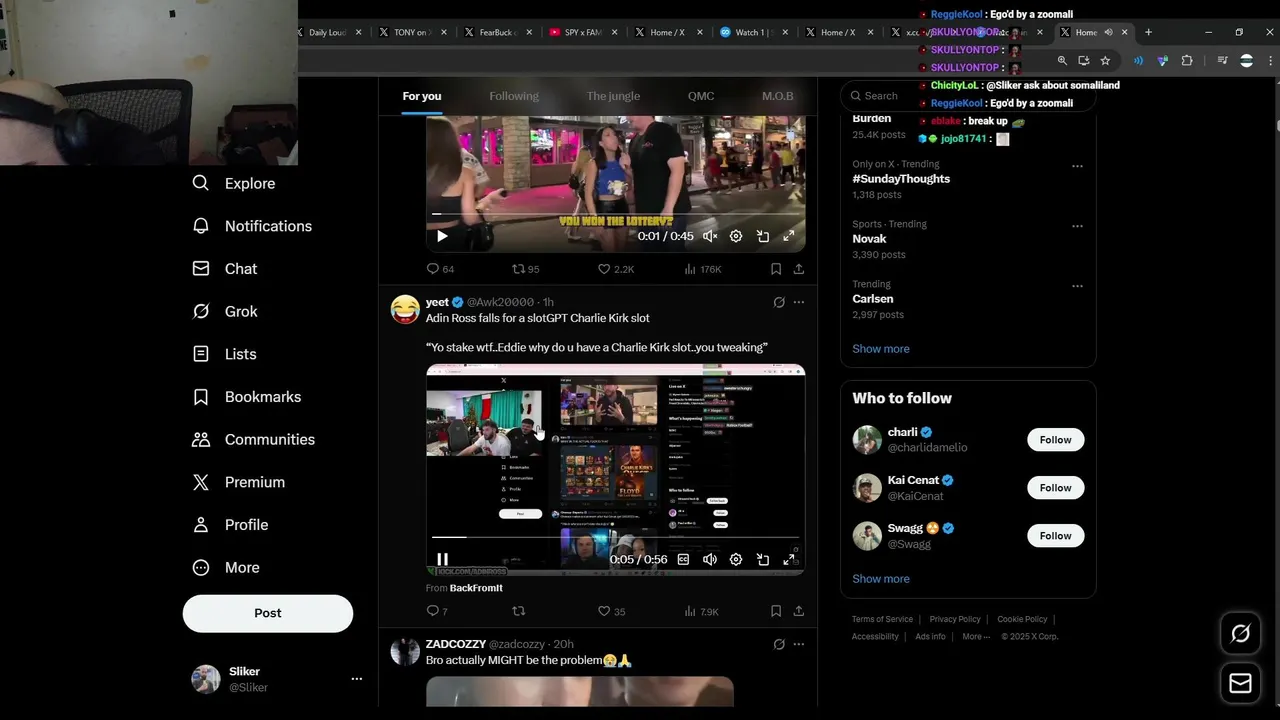Open video settings on the Adin Ross video
Image resolution: width=1280 pixels, height=720 pixels.
point(736,559)
